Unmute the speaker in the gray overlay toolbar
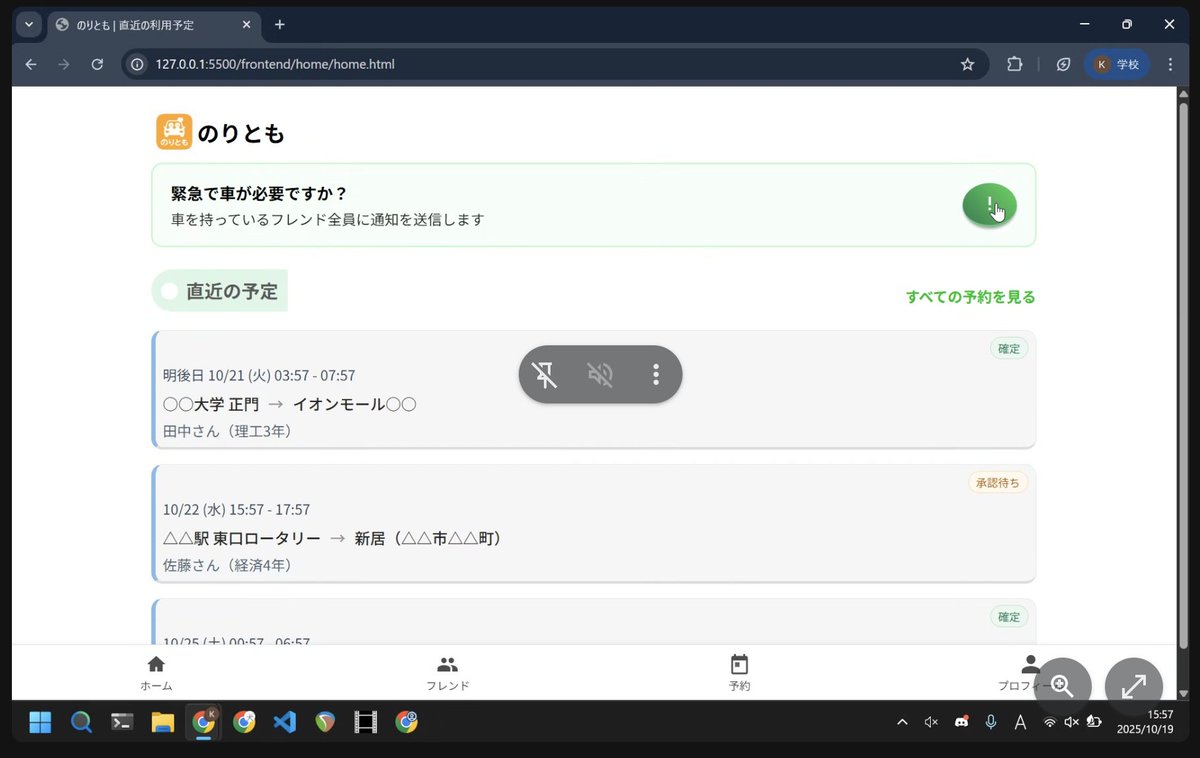Viewport: 1200px width, 758px height. pos(600,375)
